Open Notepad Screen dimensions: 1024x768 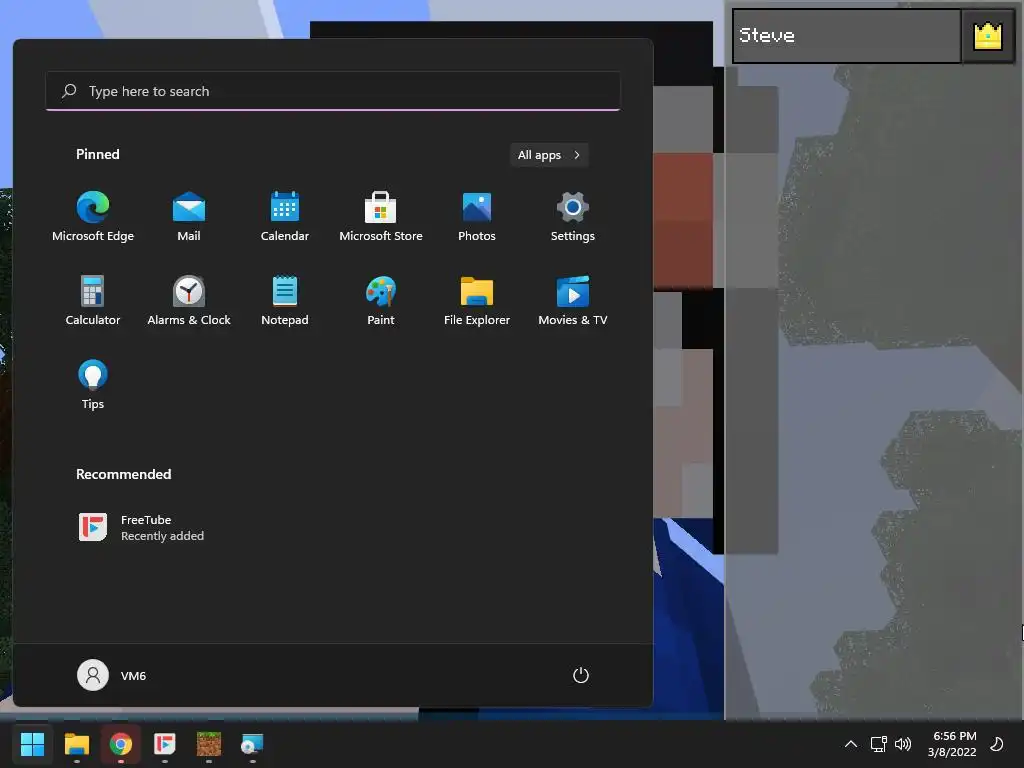coord(285,300)
